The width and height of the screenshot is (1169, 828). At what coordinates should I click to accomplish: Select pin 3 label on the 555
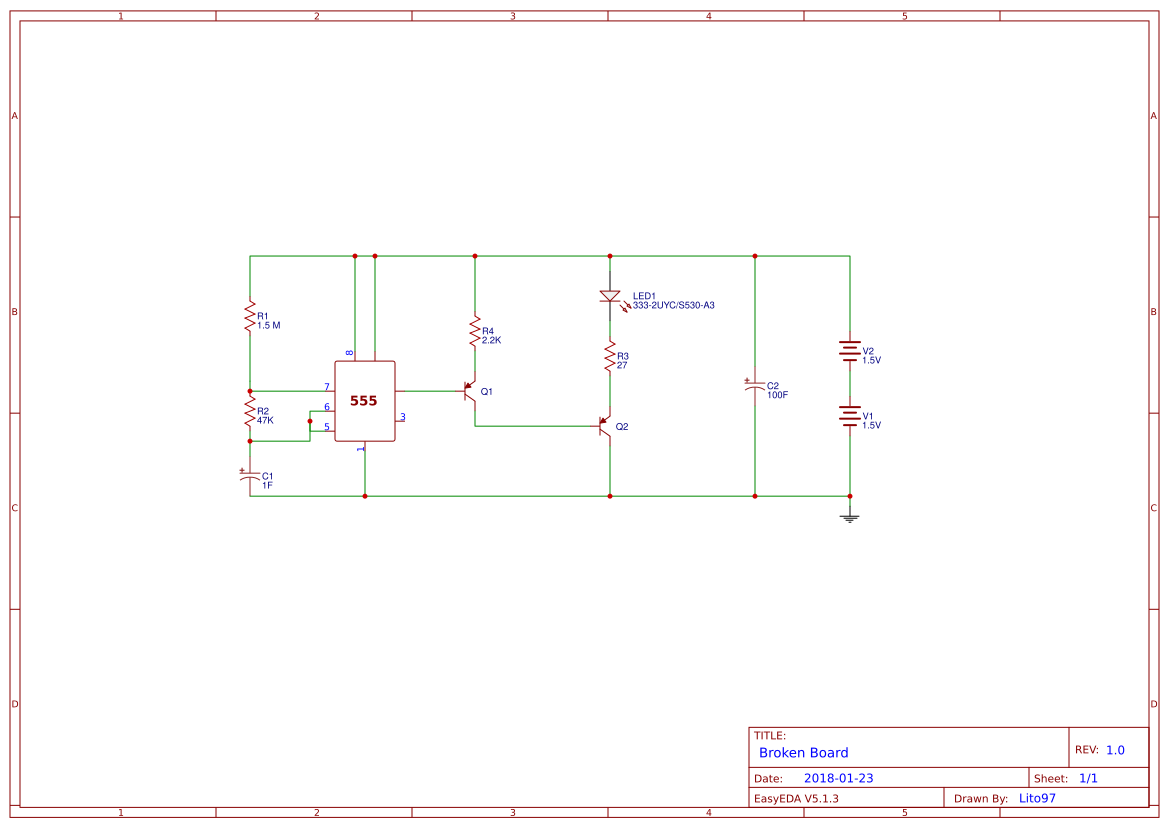pyautogui.click(x=402, y=417)
